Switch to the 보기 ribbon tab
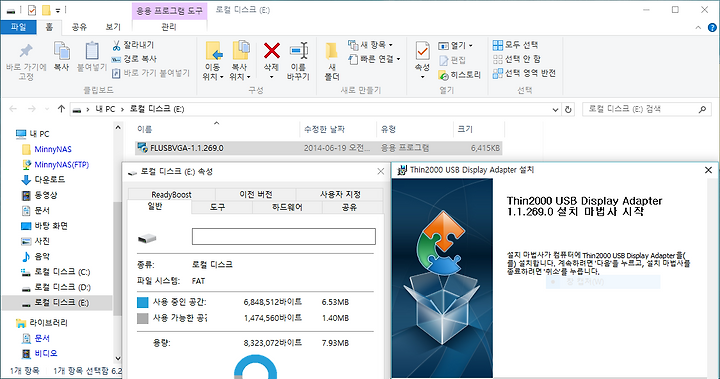Screen dimensions: 720x379 (113, 27)
